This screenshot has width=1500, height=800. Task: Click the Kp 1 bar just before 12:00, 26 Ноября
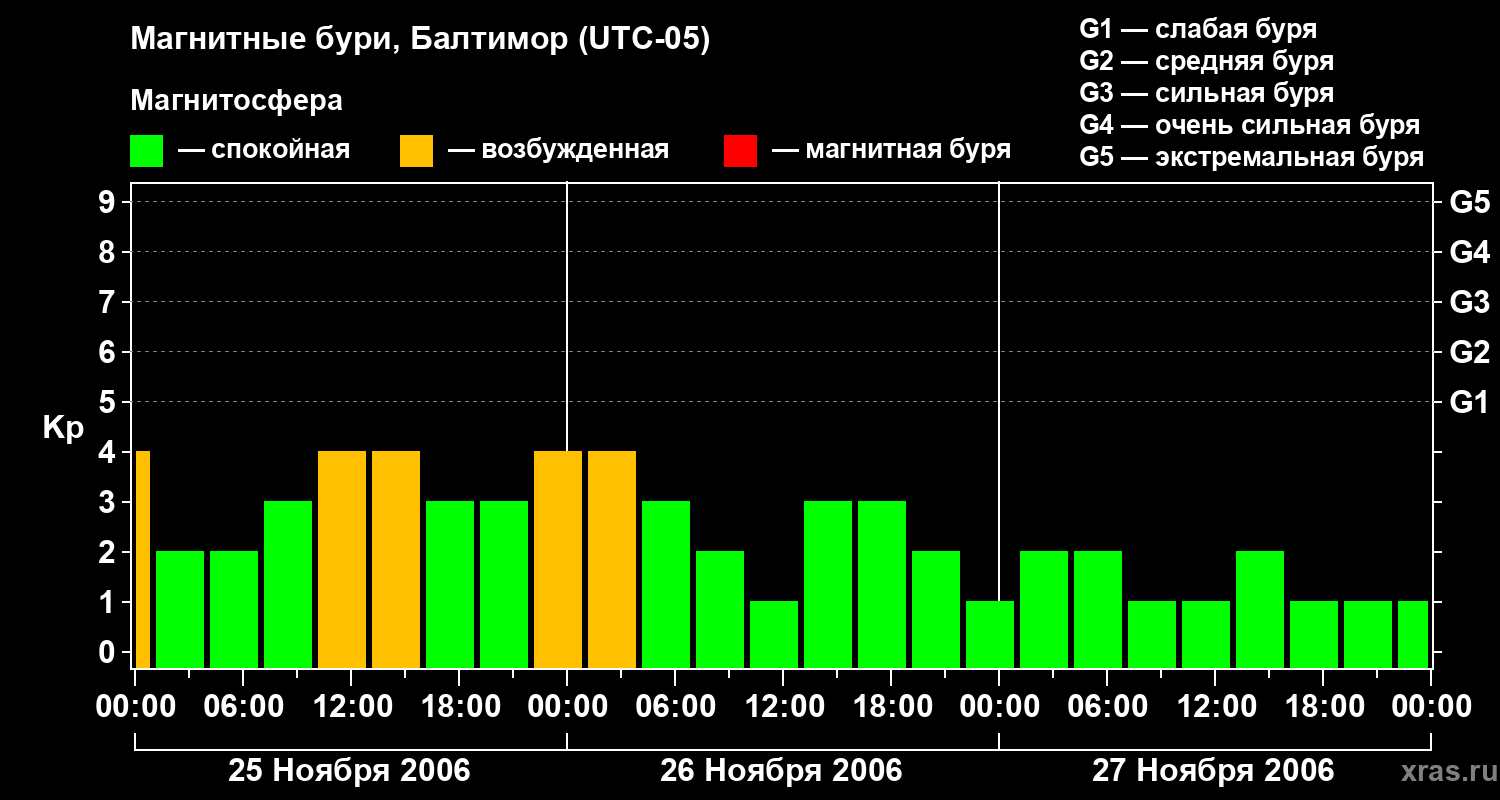[x=774, y=635]
